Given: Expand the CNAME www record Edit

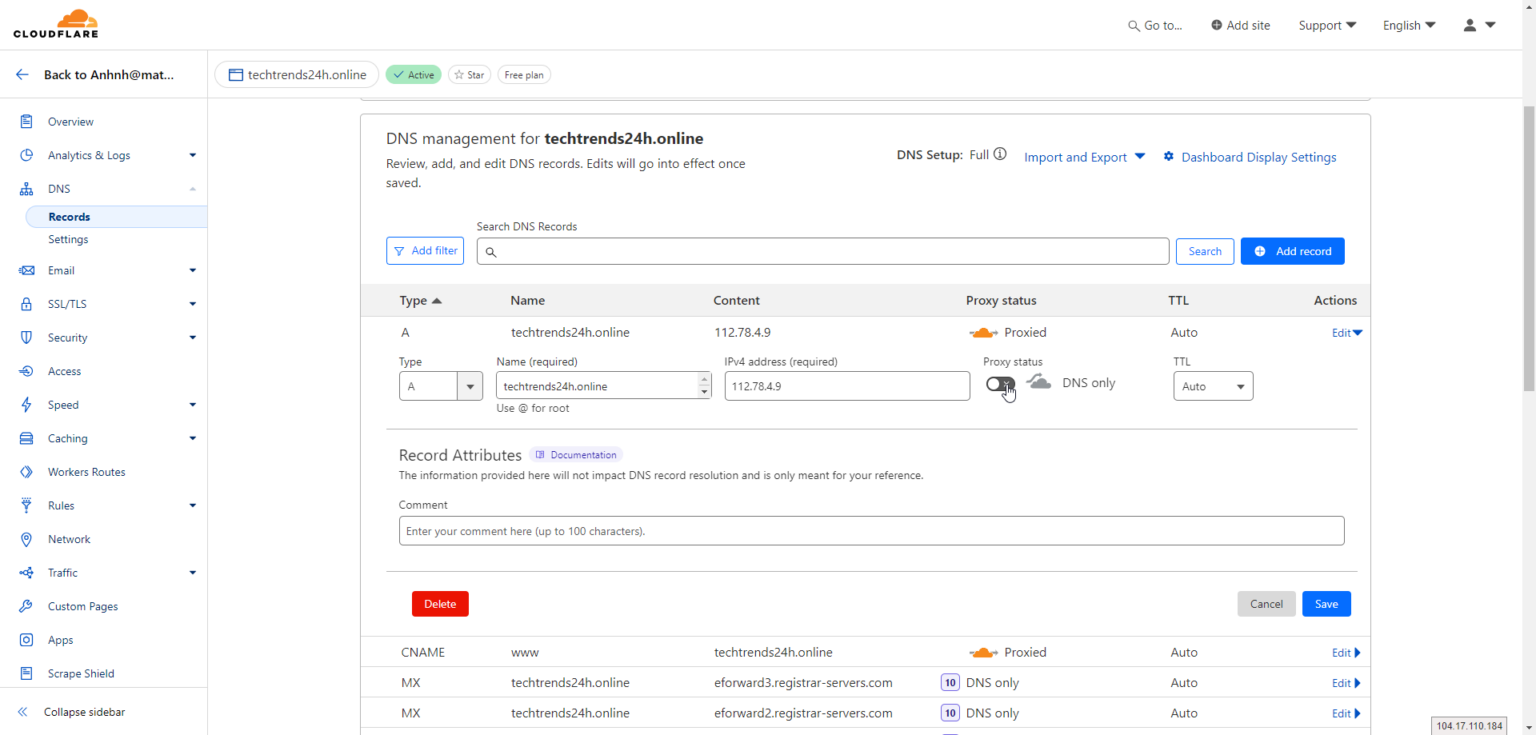Looking at the screenshot, I should (x=1346, y=653).
